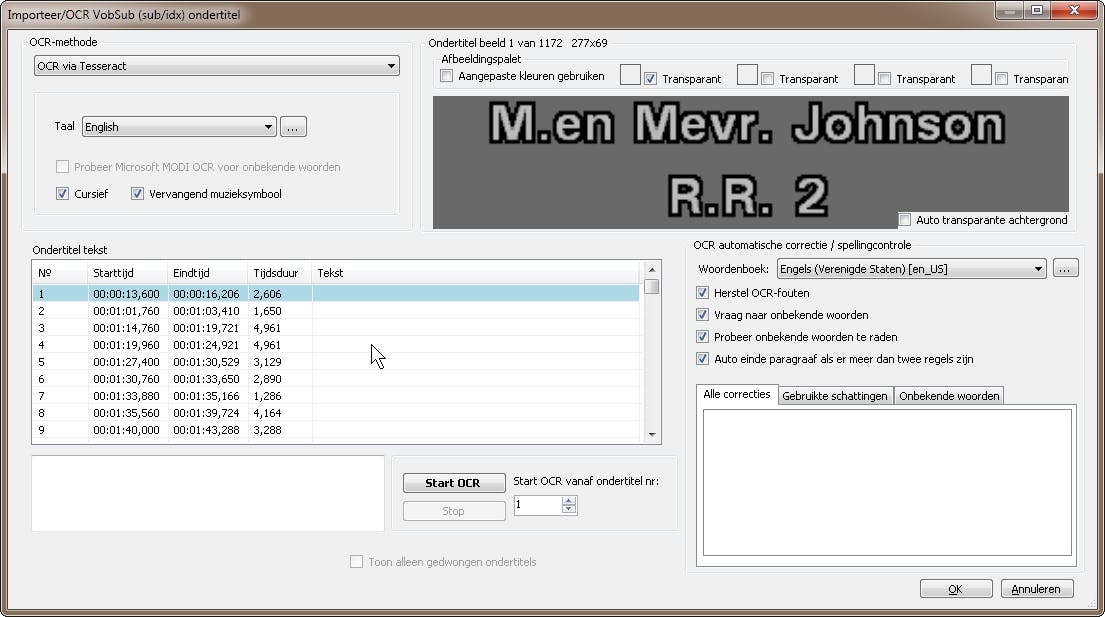This screenshot has width=1105, height=617.
Task: Toggle Herstel OCR-fouten checkbox
Action: pyautogui.click(x=703, y=293)
